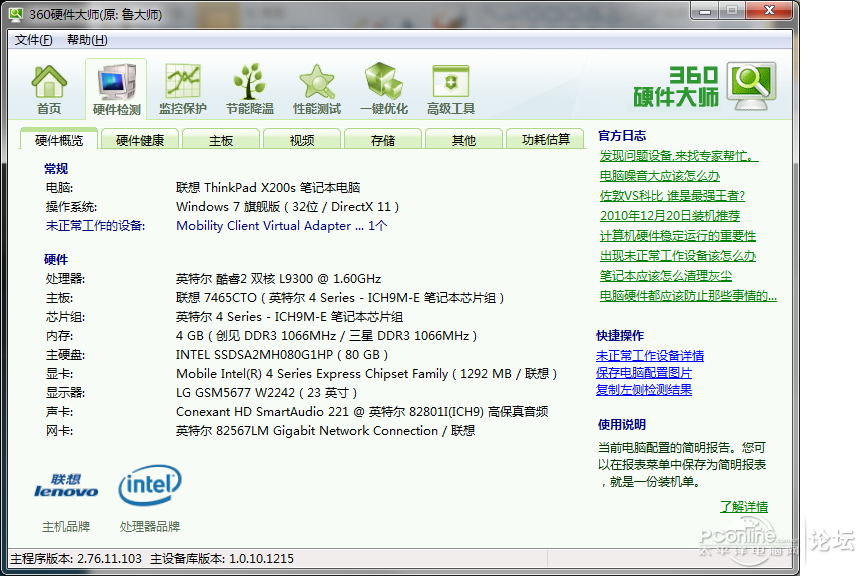Open the 高级工具 advanced tools icon
Image resolution: width=864 pixels, height=576 pixels.
(x=451, y=89)
